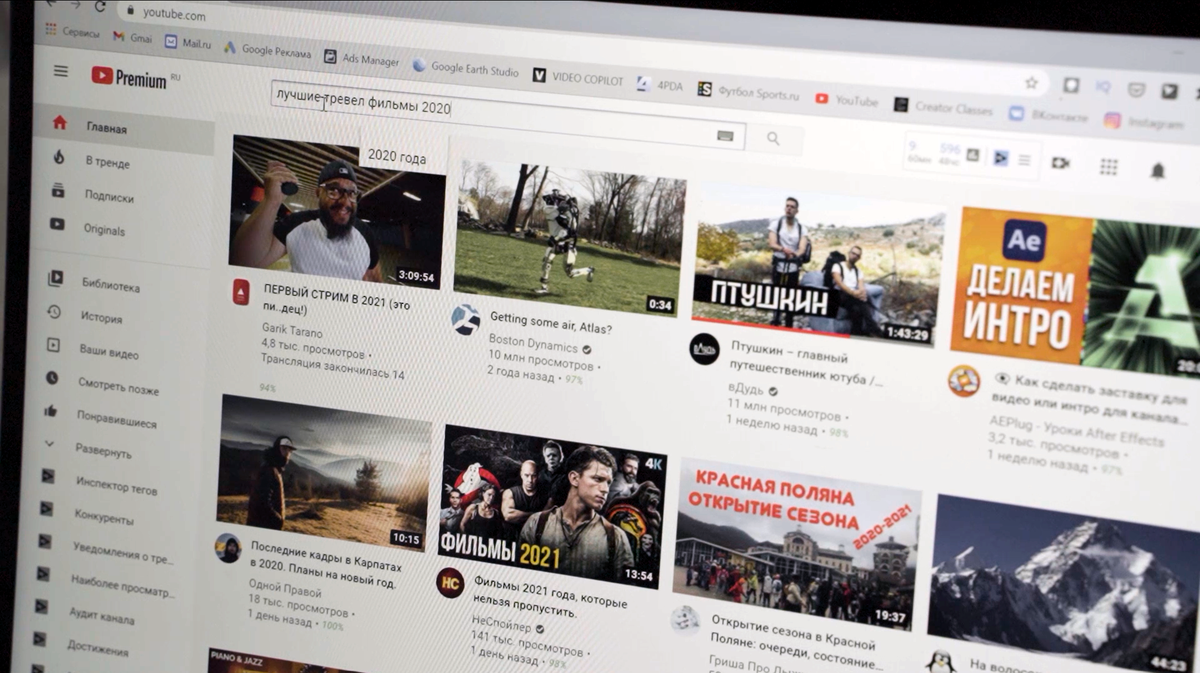1200x673 pixels.
Task: Click the Главная home icon in sidebar
Action: (59, 123)
